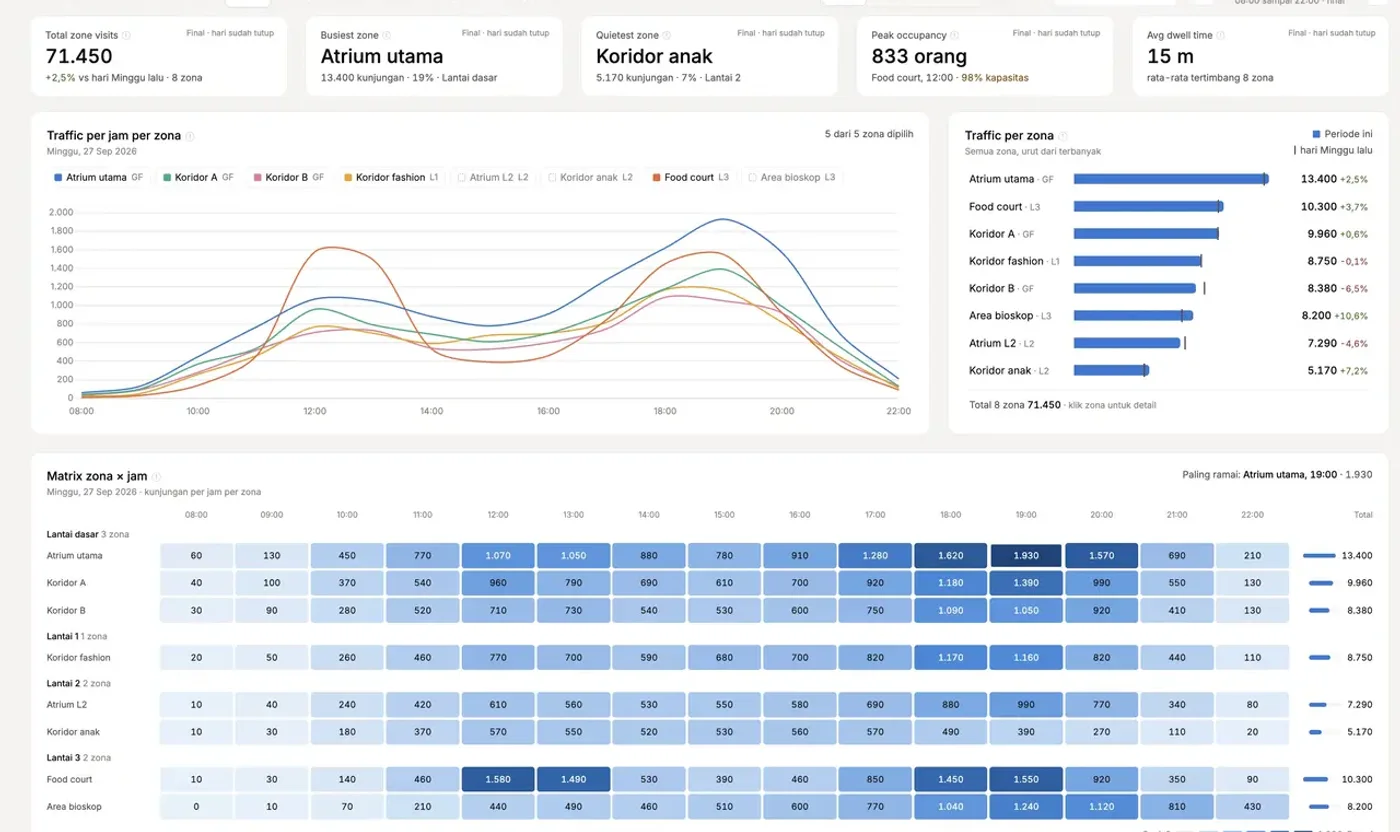Select Atrium utama bar in Traffic per zona
This screenshot has height=832, width=1400.
(x=1171, y=179)
